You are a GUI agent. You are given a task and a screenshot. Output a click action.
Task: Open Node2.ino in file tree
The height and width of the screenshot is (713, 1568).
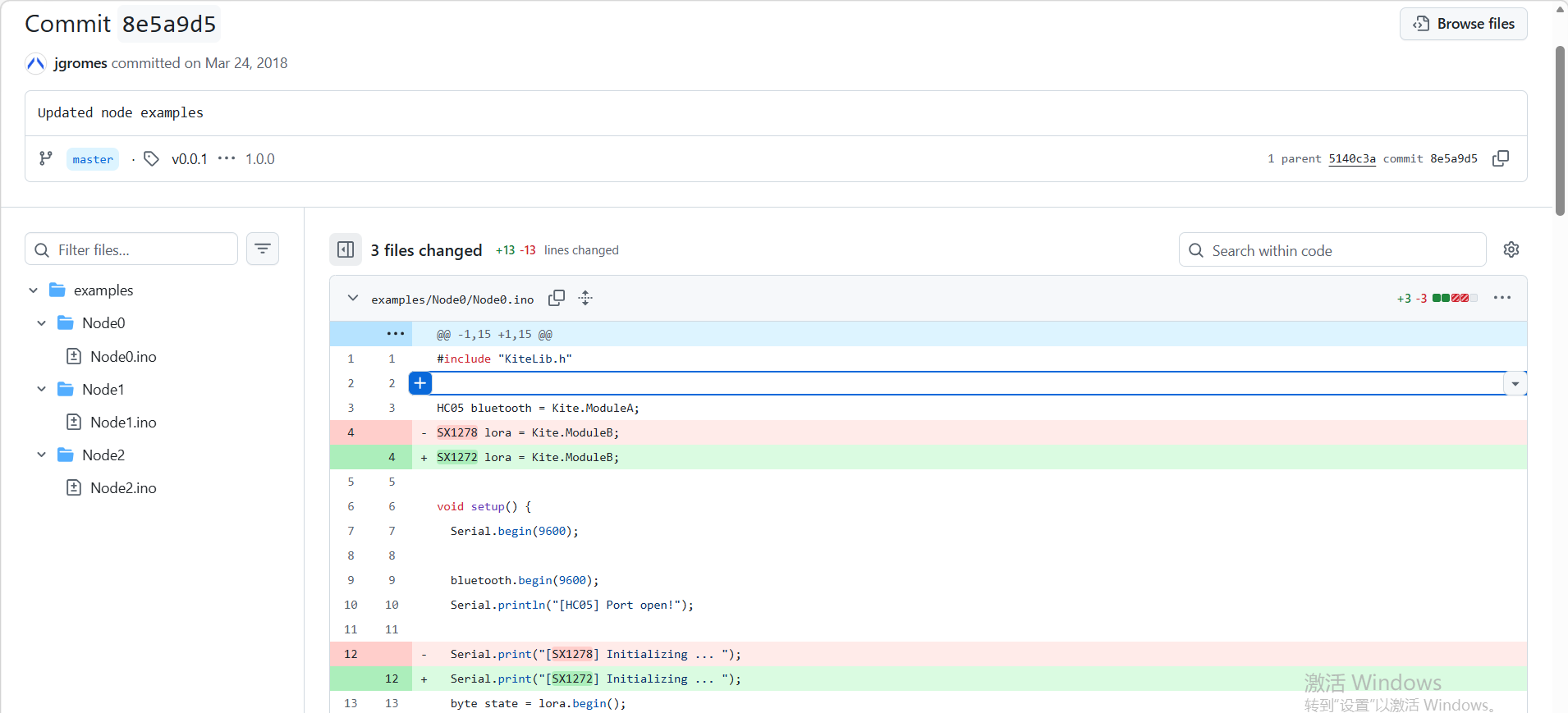click(x=123, y=487)
